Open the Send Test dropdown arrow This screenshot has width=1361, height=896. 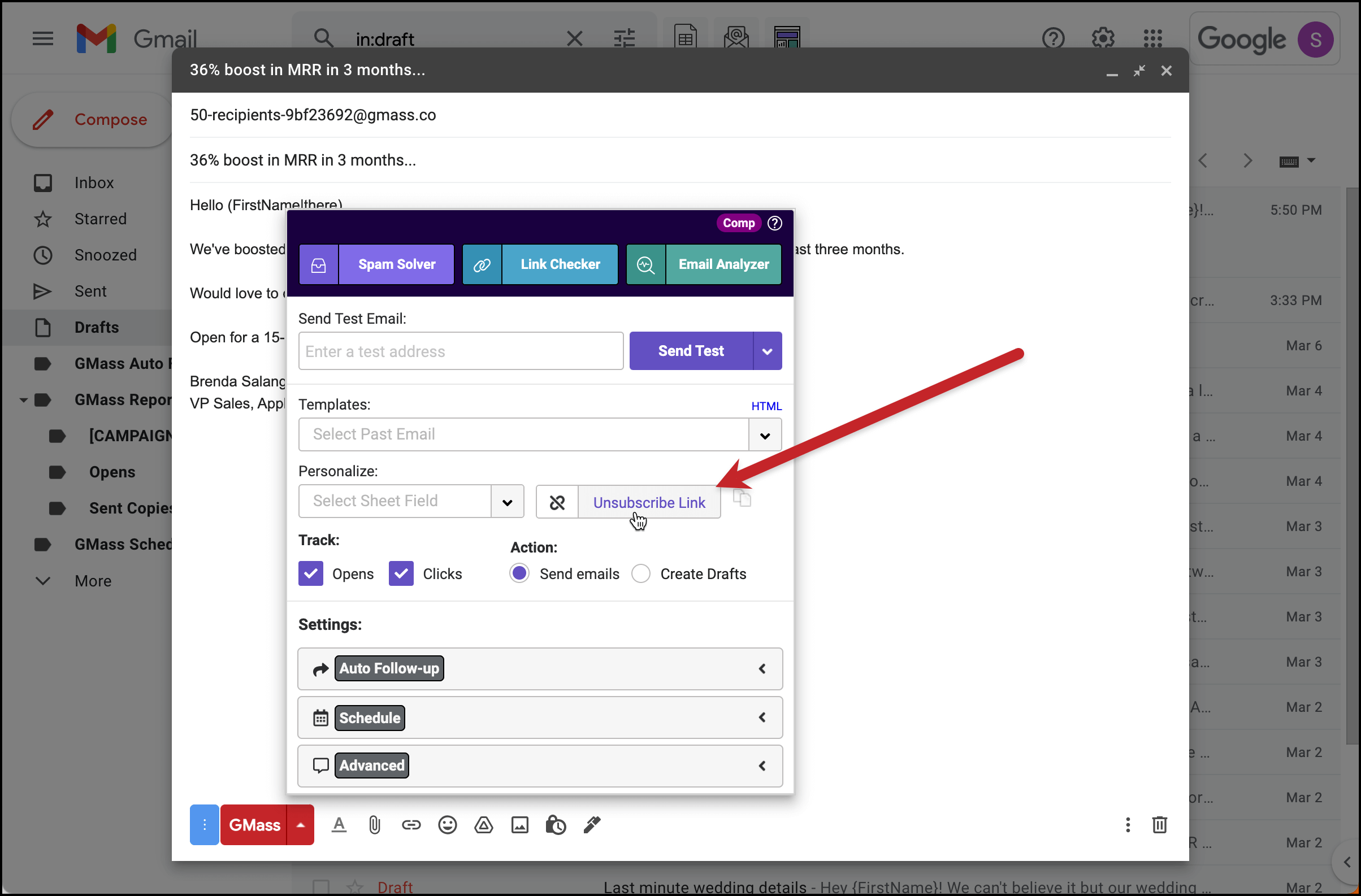768,351
